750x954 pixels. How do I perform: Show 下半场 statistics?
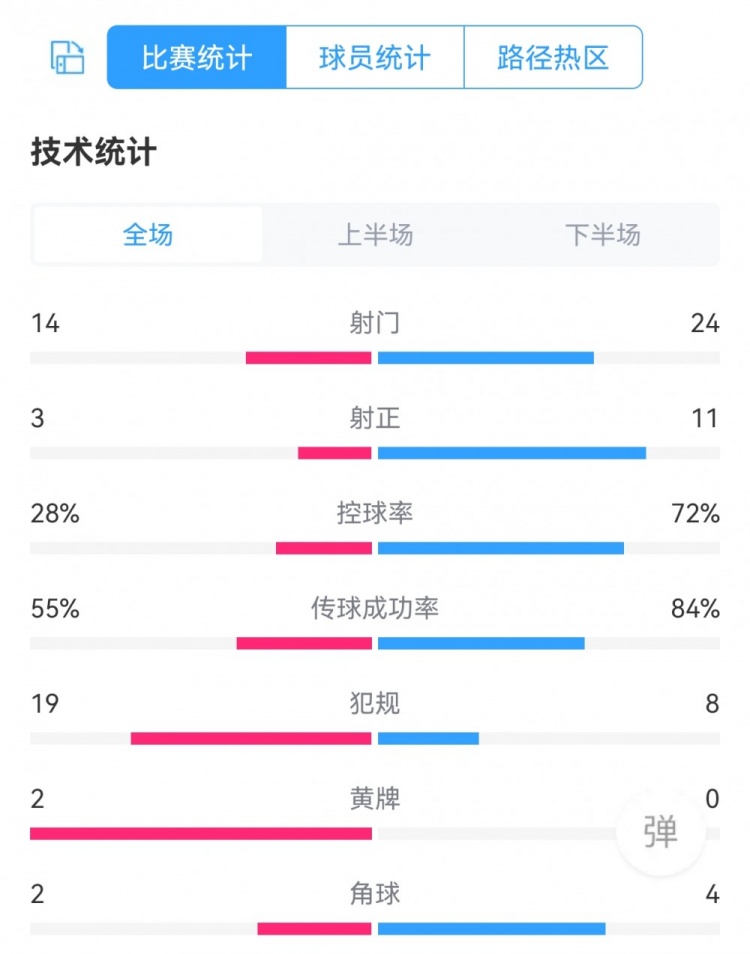(x=602, y=235)
